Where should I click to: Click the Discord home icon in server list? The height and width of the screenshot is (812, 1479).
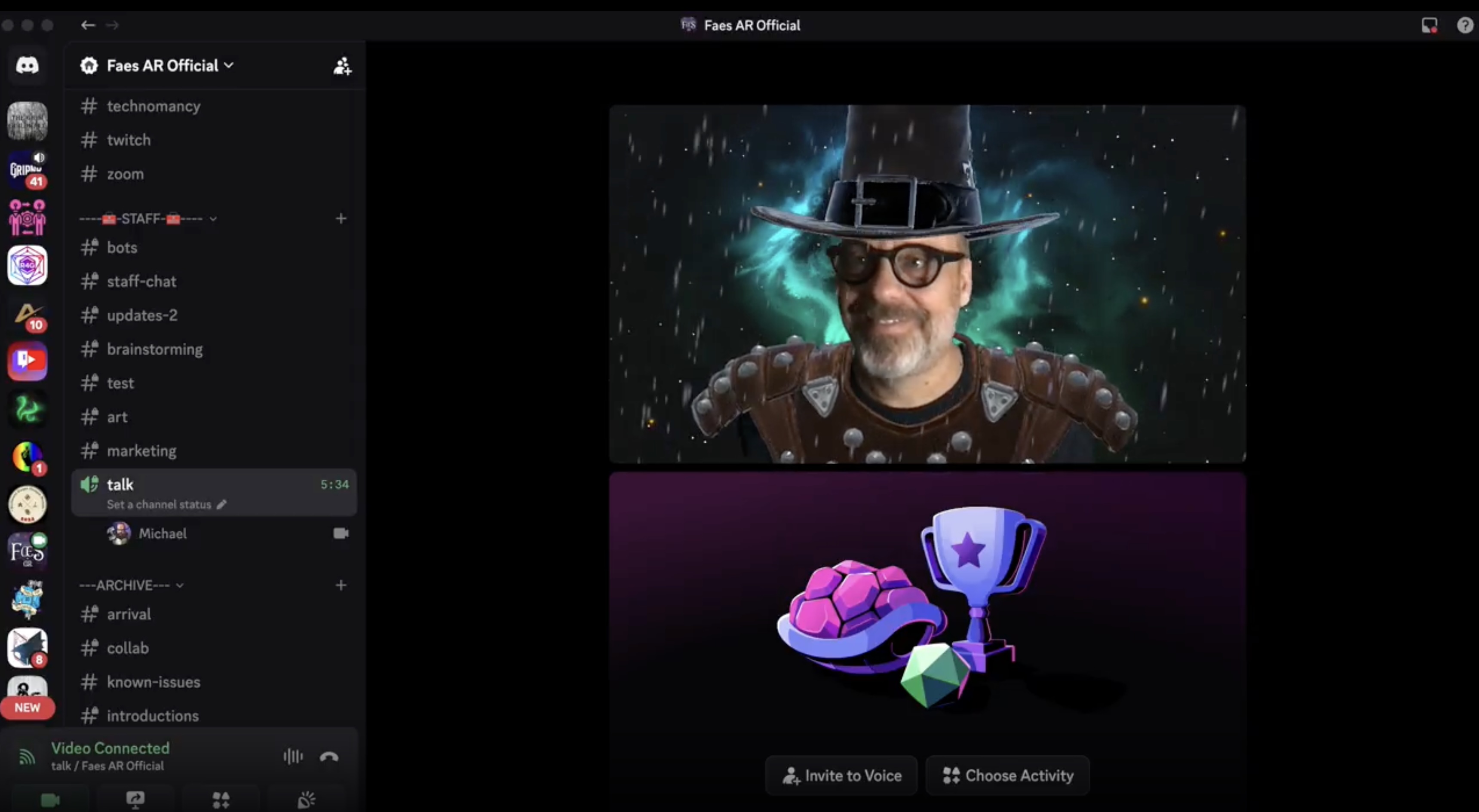pos(27,65)
